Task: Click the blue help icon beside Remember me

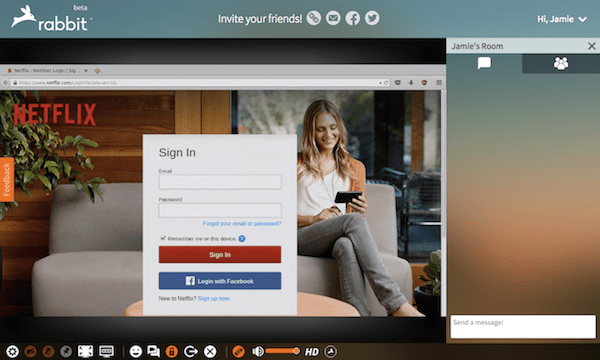Action: pos(242,239)
